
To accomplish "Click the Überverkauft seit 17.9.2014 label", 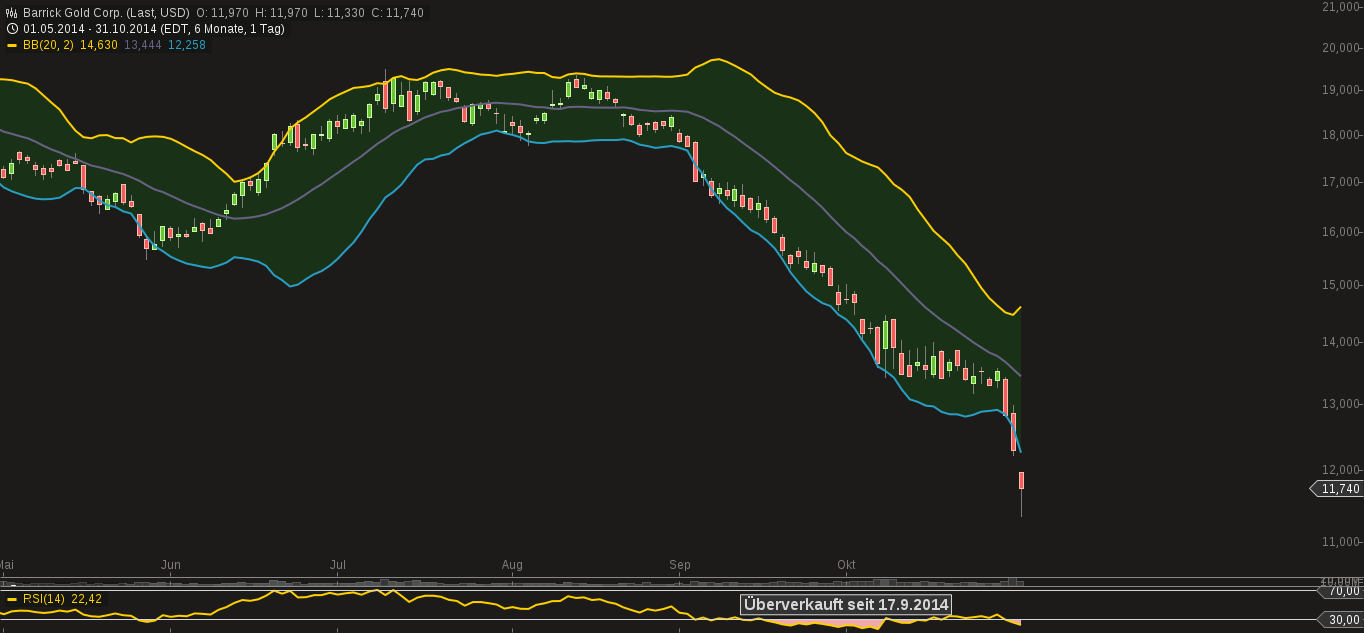I will 845,604.
